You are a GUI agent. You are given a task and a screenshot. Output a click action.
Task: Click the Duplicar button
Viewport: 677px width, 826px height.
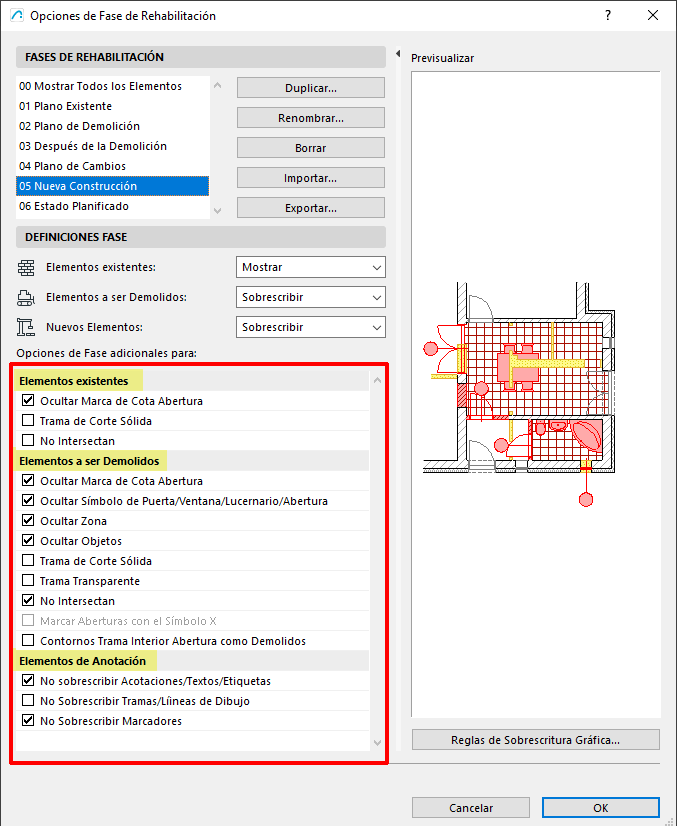(311, 88)
